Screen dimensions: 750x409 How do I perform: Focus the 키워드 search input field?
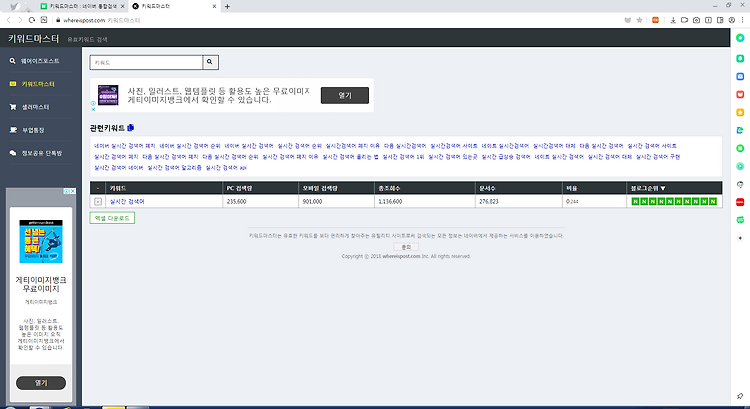(x=146, y=62)
